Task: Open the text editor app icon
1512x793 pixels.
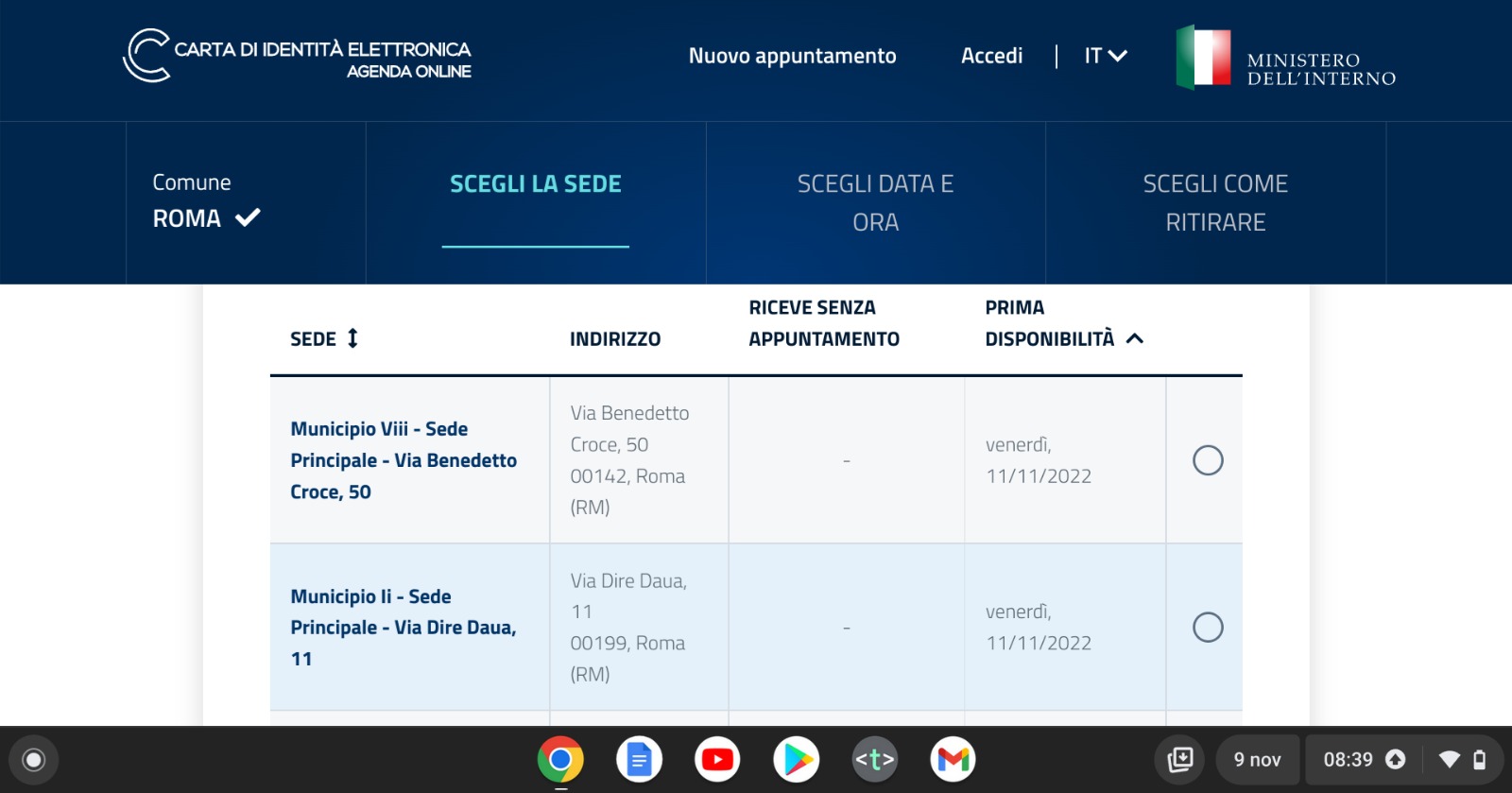Action: (875, 759)
